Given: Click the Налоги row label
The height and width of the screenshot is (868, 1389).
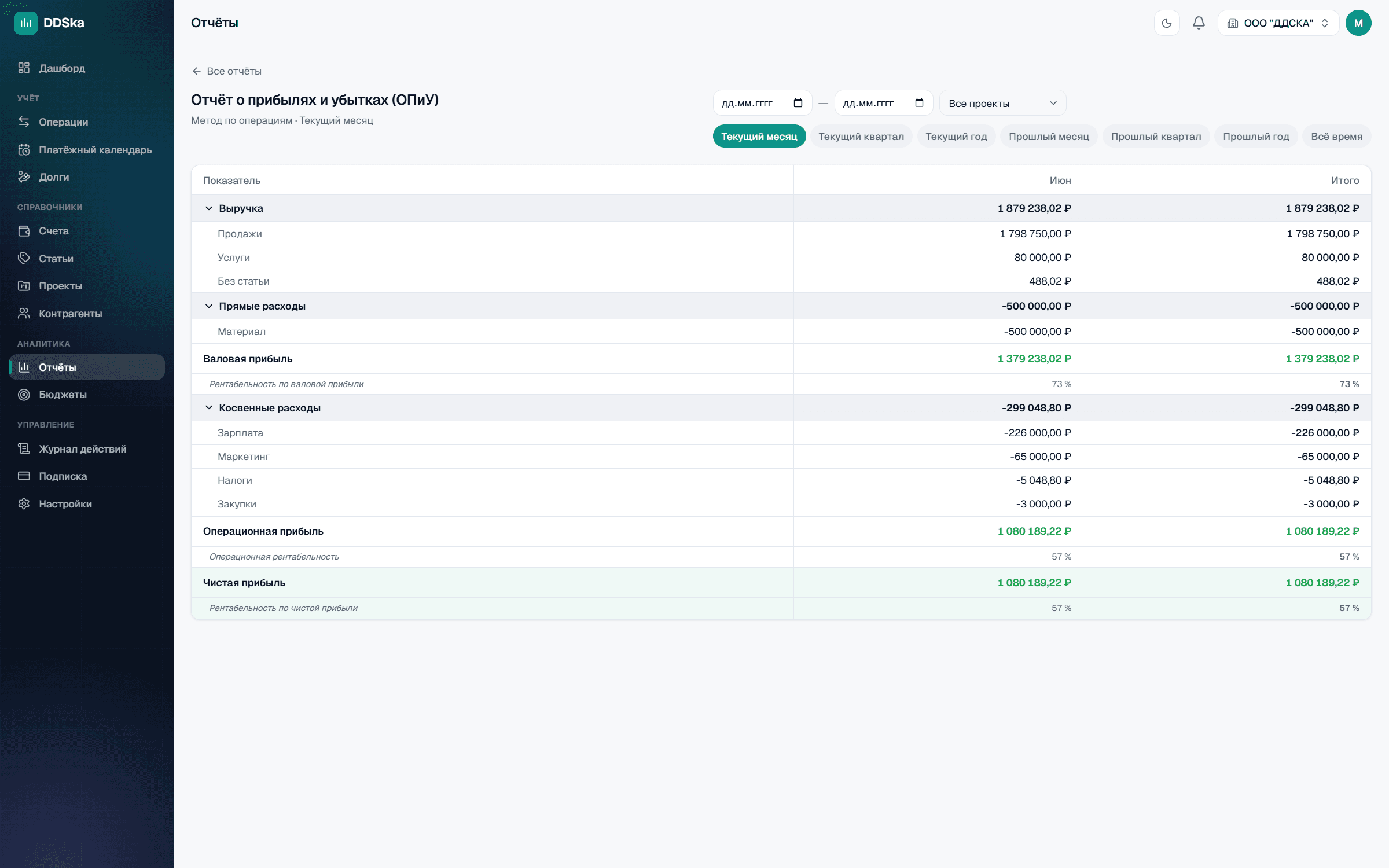Looking at the screenshot, I should [235, 480].
